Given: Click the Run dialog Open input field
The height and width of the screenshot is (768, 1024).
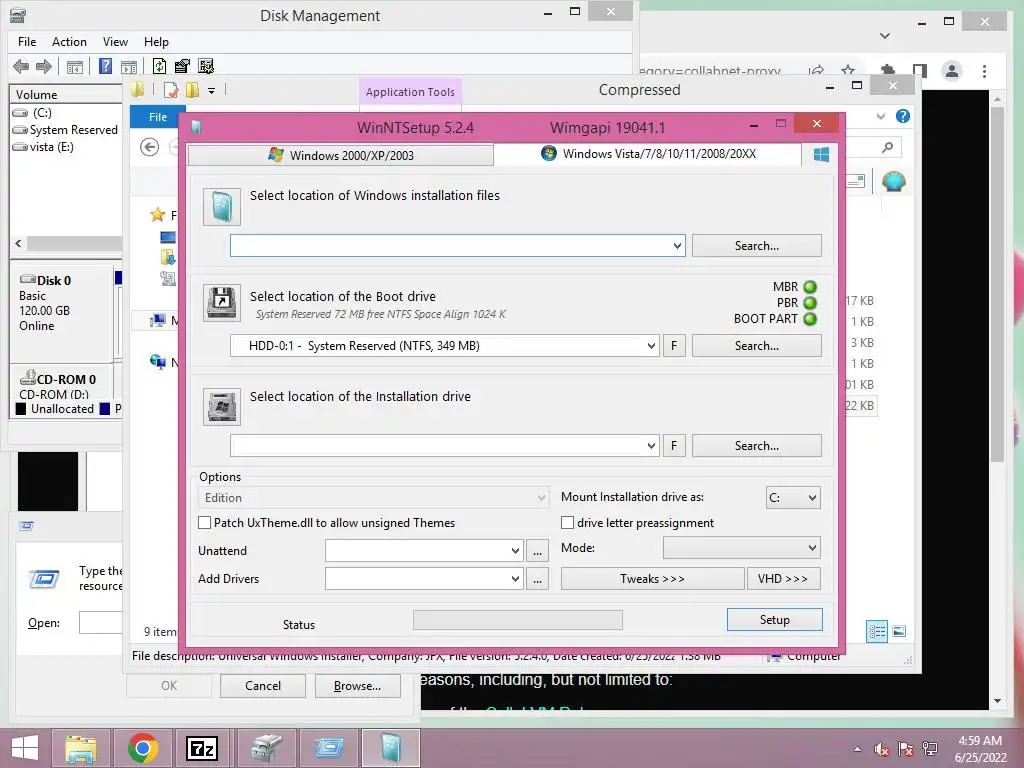Looking at the screenshot, I should click(101, 622).
